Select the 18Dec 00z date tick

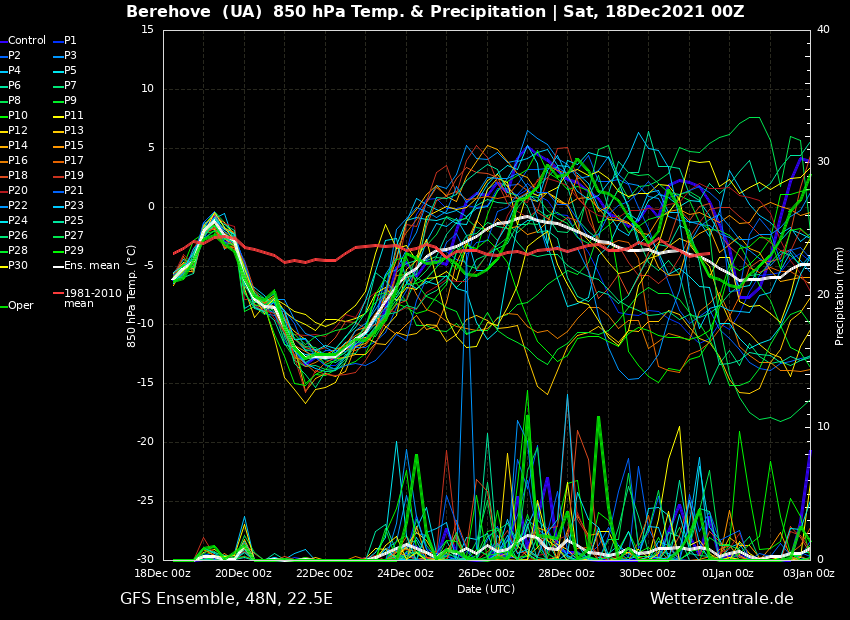pyautogui.click(x=163, y=574)
